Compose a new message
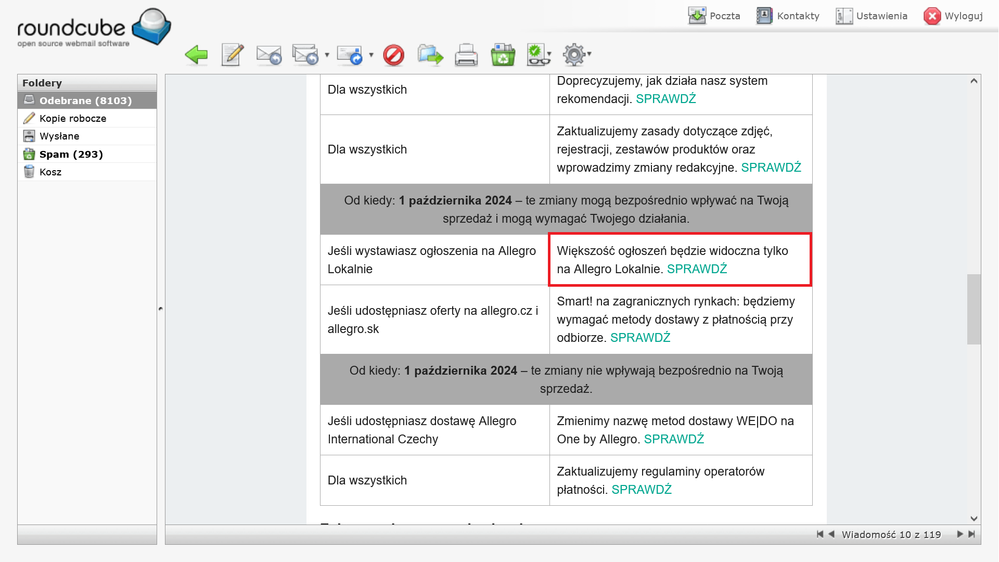 [x=233, y=55]
